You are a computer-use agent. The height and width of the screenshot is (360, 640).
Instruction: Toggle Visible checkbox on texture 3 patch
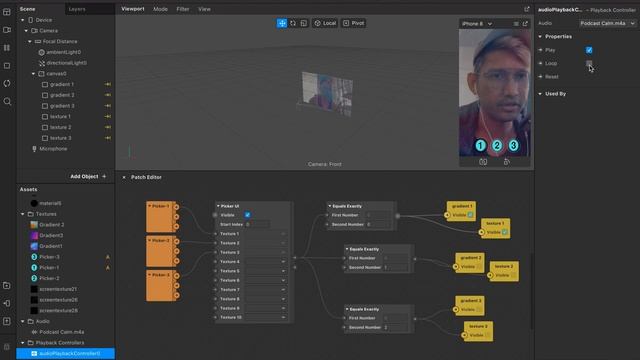tap(488, 335)
